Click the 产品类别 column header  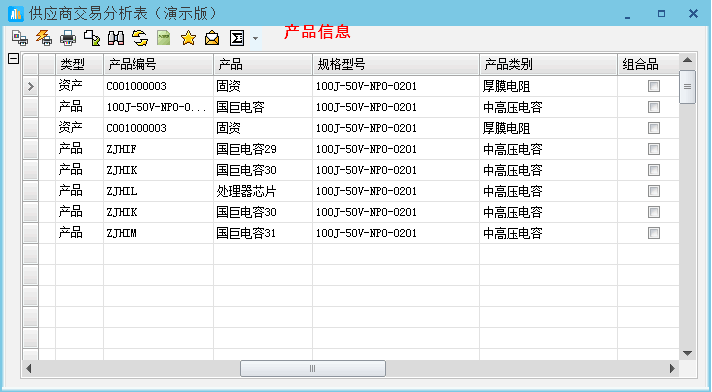[x=549, y=65]
